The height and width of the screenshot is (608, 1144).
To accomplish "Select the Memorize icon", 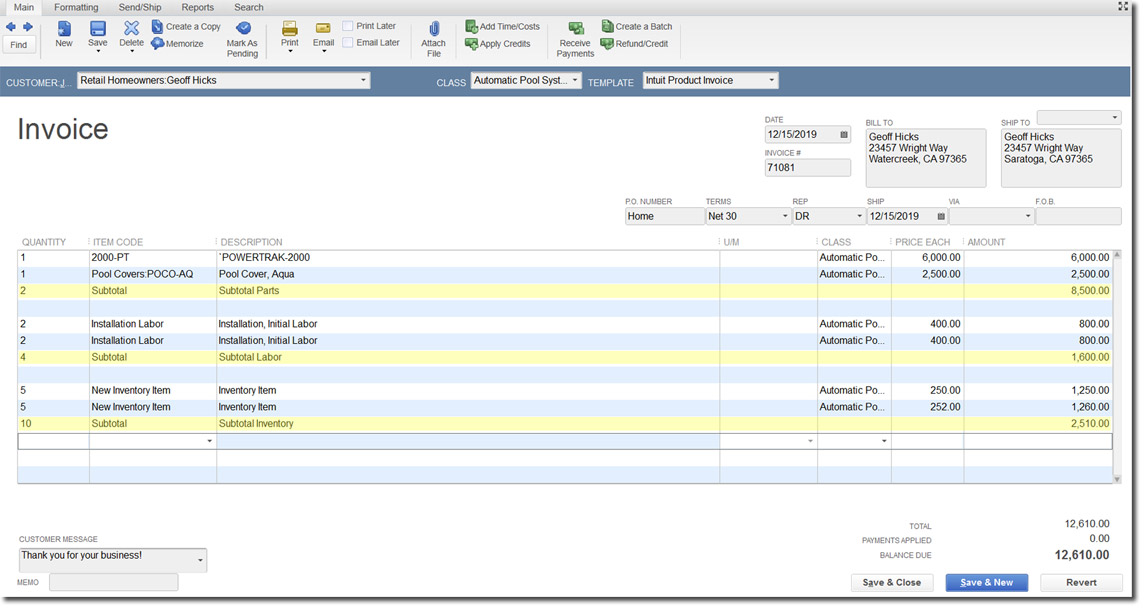I will [x=179, y=43].
